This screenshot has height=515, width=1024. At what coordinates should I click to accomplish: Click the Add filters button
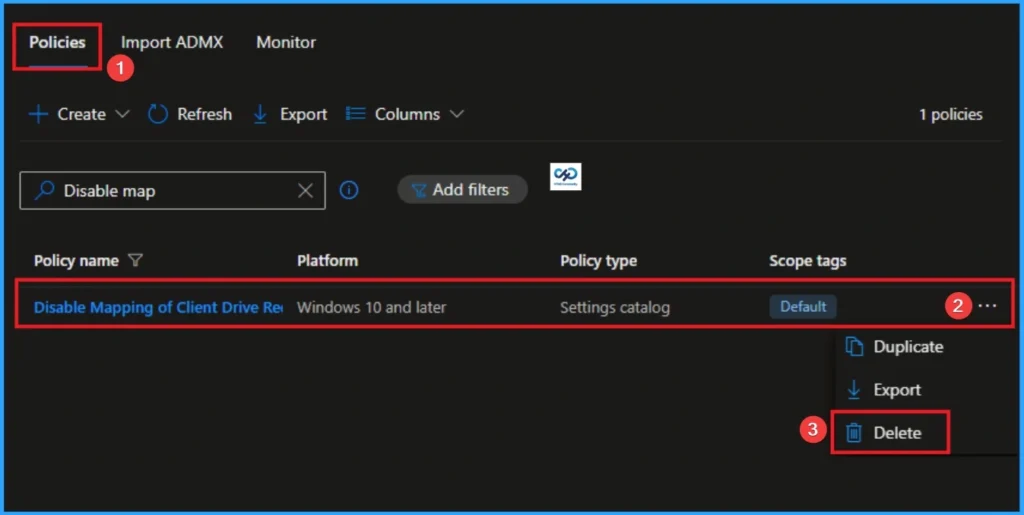click(462, 189)
